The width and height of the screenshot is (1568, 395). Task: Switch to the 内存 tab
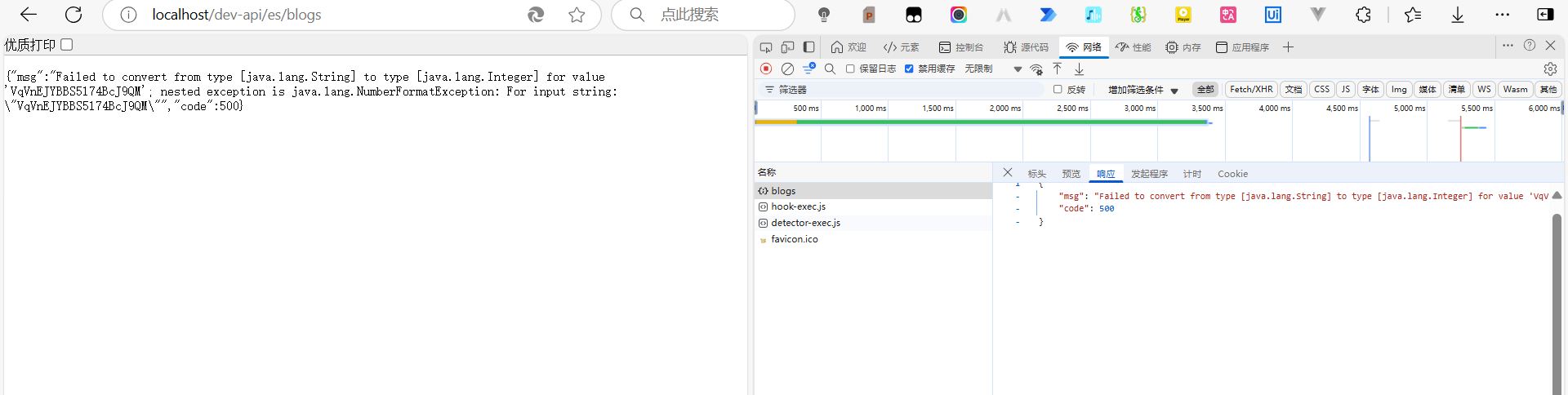tap(1183, 47)
